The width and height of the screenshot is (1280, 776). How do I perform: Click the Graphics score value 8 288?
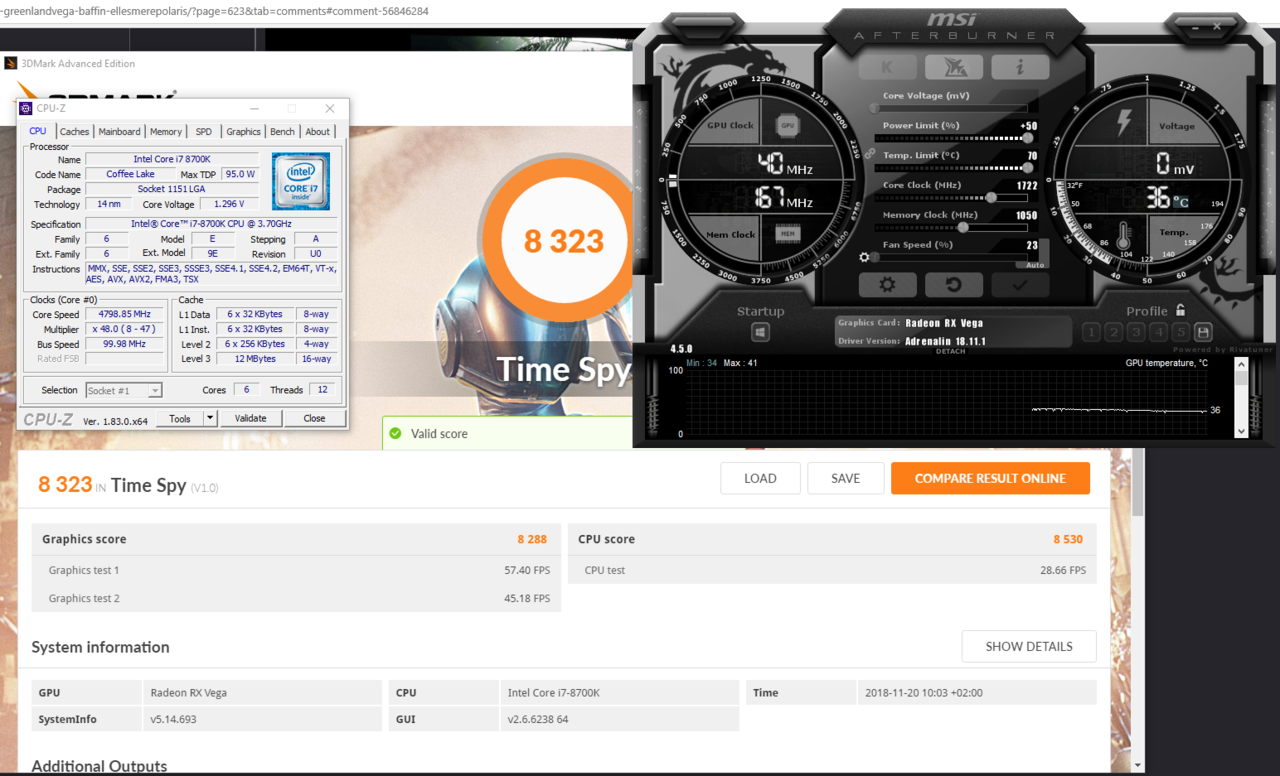tap(532, 539)
